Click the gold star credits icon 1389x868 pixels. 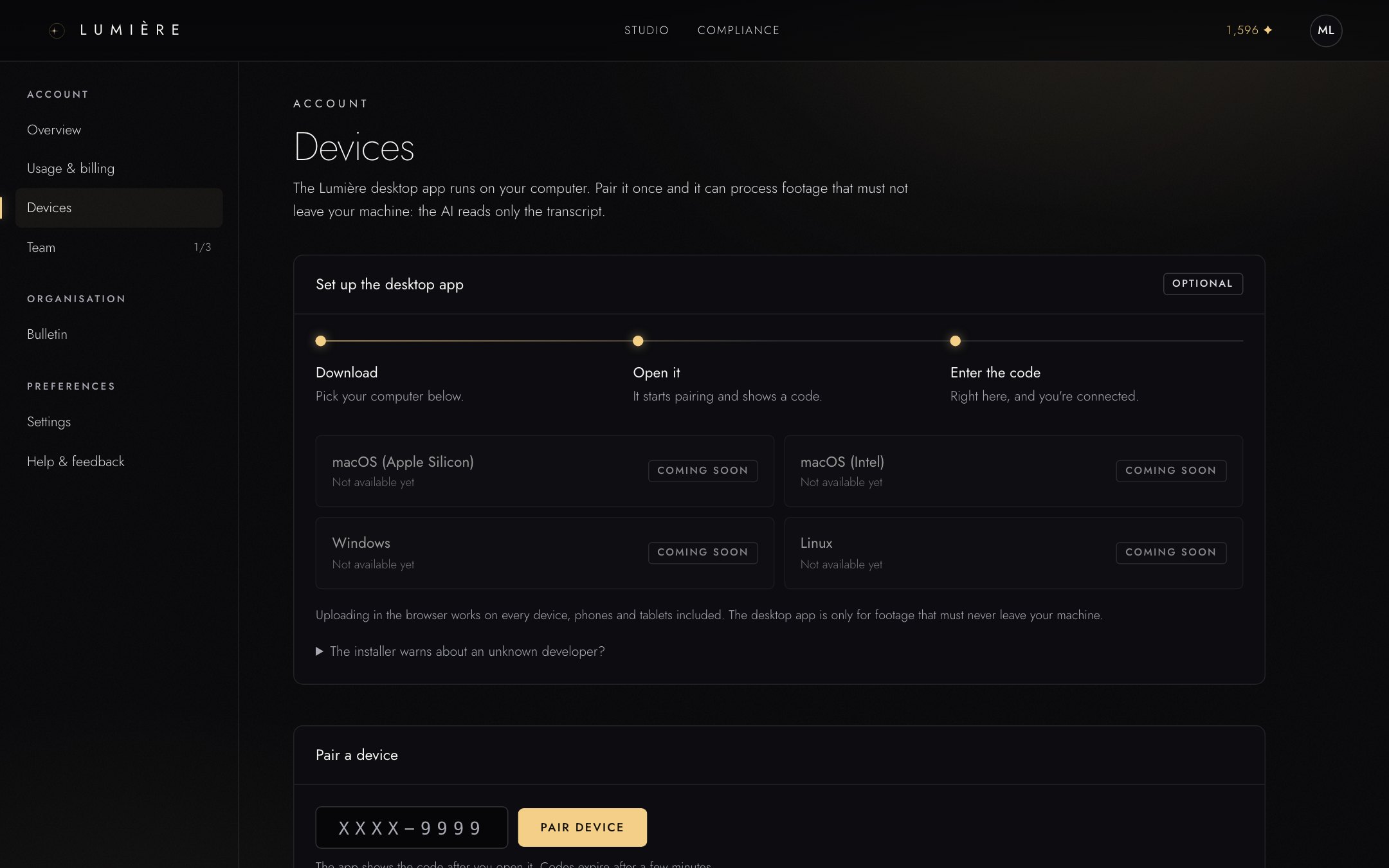point(1268,30)
